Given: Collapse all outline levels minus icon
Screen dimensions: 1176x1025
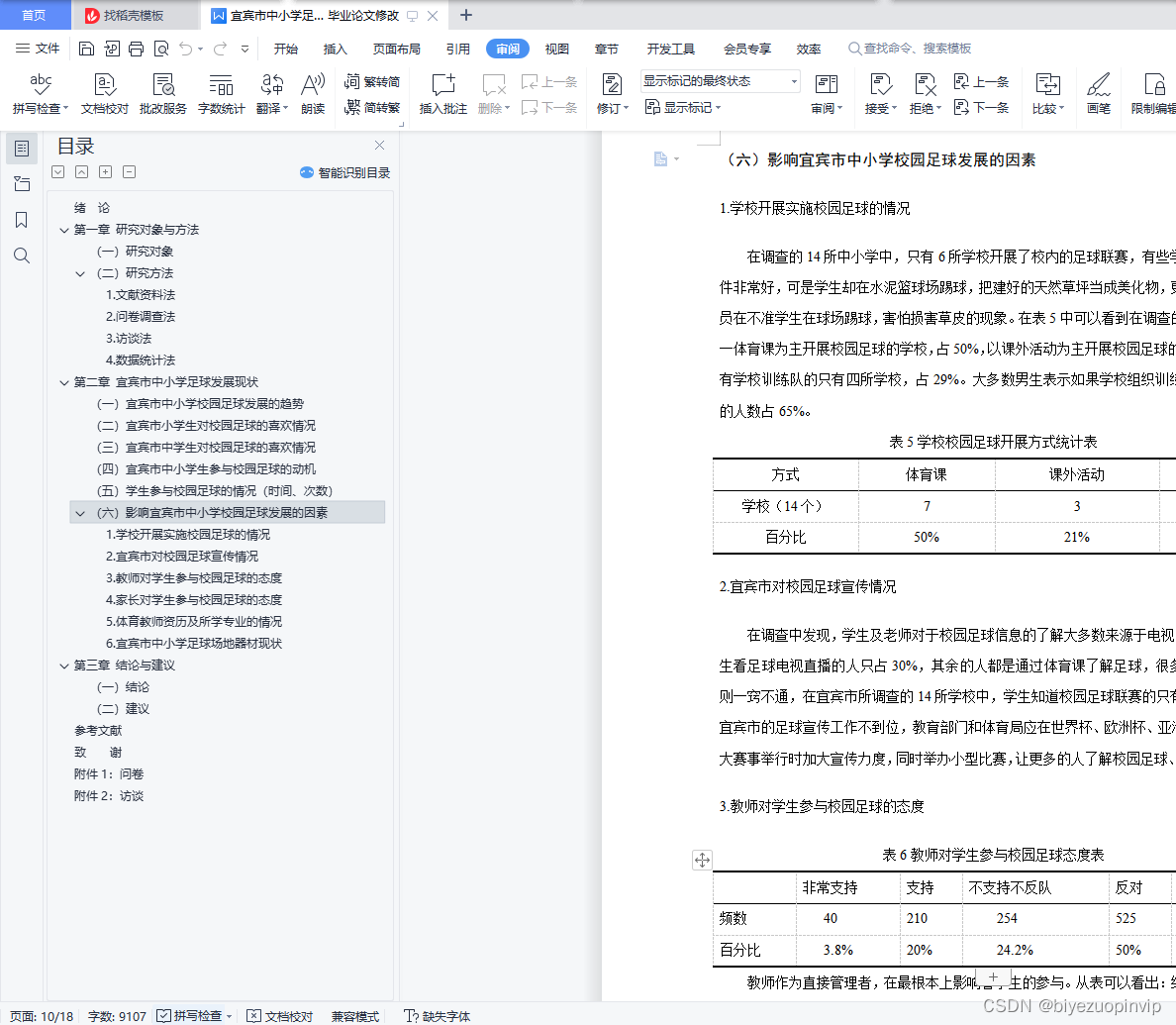Looking at the screenshot, I should [130, 172].
